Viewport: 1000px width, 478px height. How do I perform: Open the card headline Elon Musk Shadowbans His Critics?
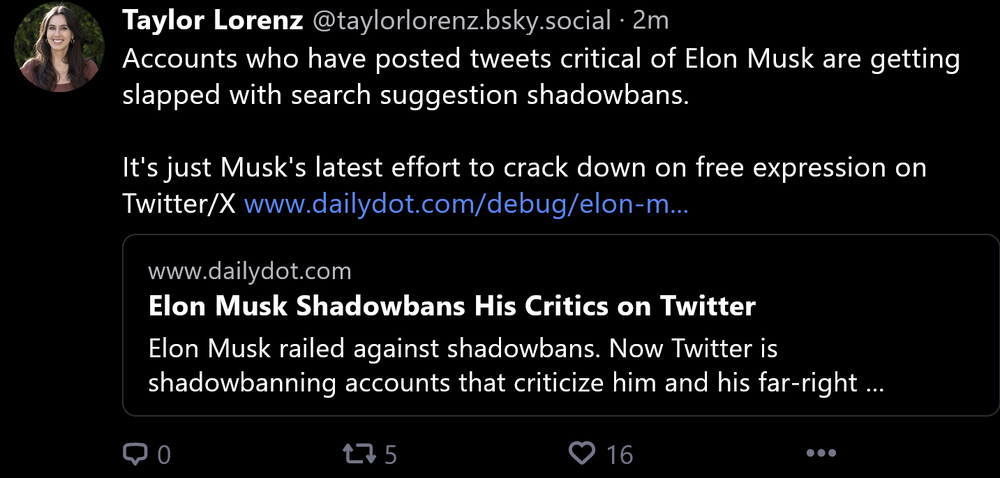pyautogui.click(x=451, y=305)
